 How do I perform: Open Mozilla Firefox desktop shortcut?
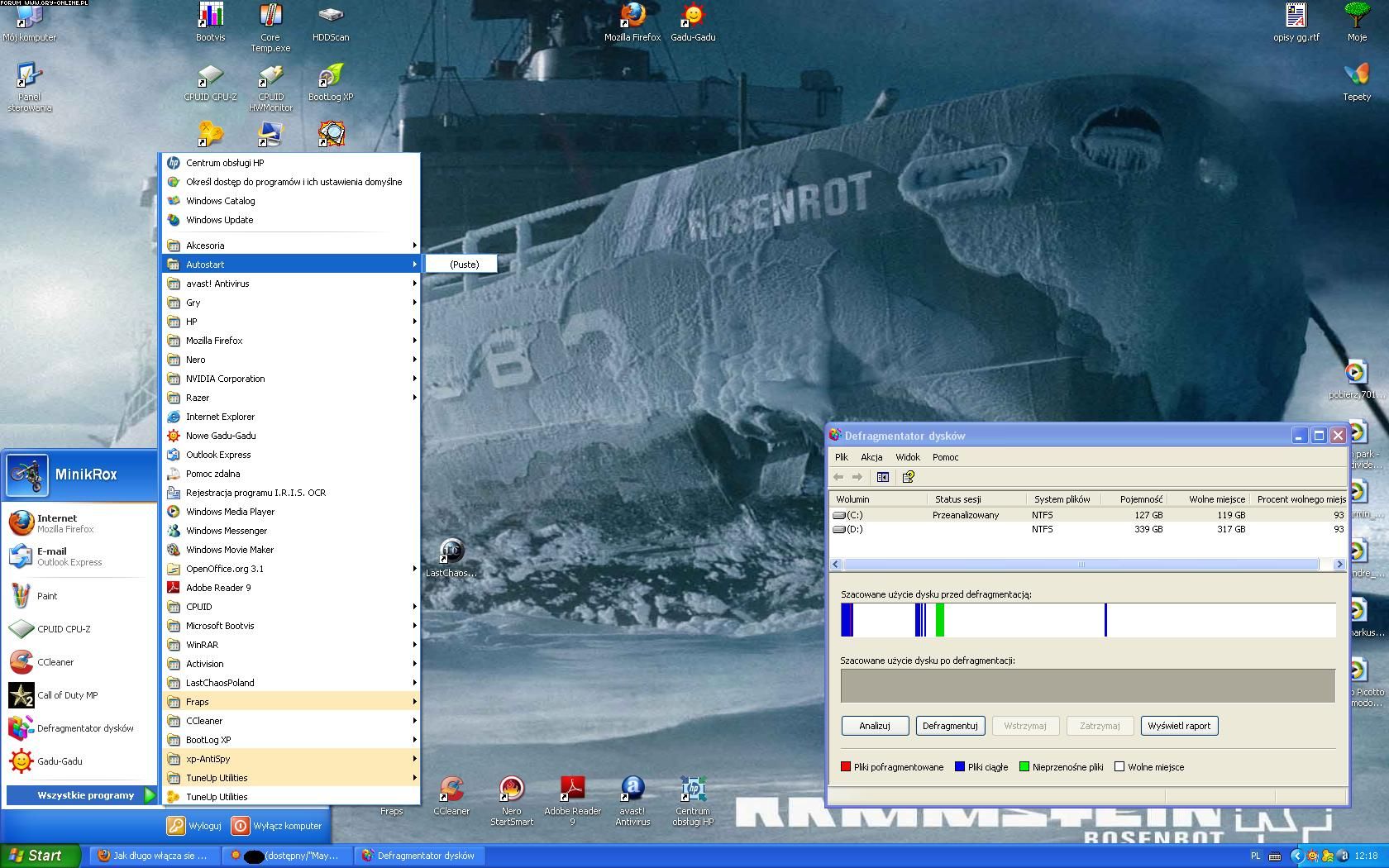[632, 21]
